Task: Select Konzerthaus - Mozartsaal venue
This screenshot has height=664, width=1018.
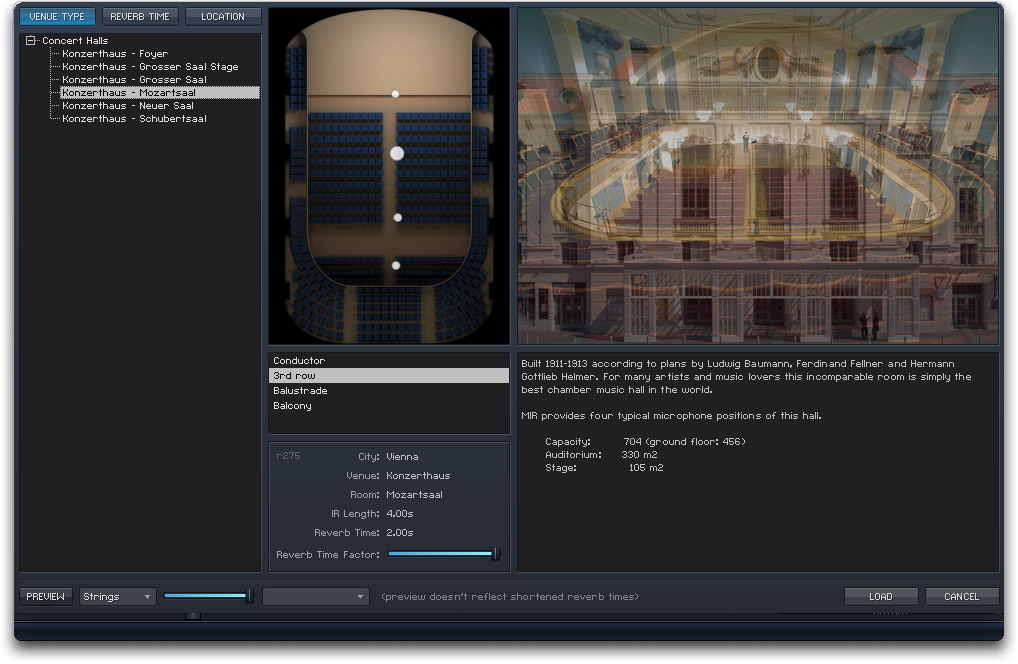Action: [x=160, y=93]
